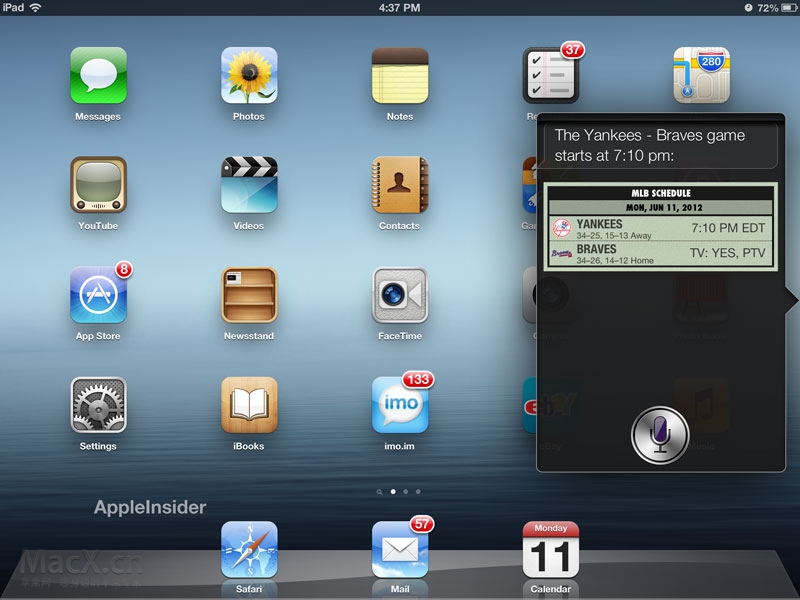Open the Messages app

(98, 76)
